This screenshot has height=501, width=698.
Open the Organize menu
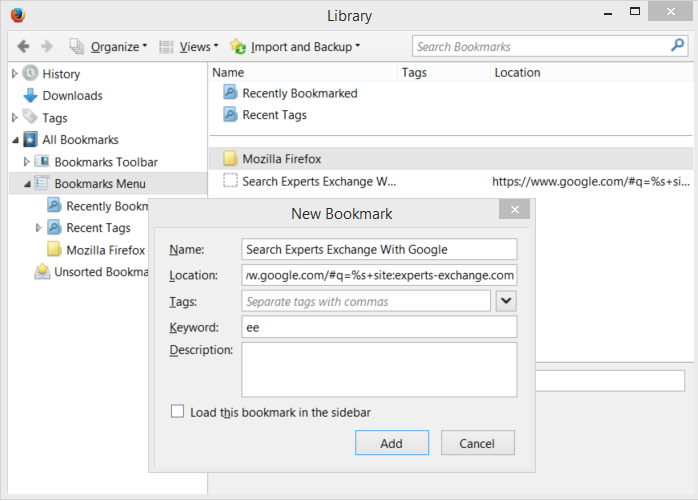pos(119,47)
